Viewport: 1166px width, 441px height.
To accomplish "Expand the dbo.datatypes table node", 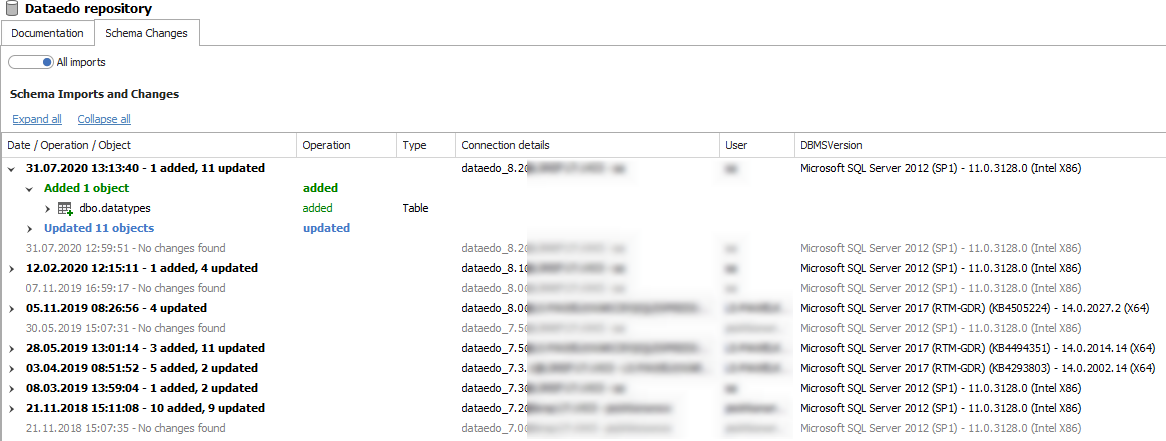I will click(48, 208).
